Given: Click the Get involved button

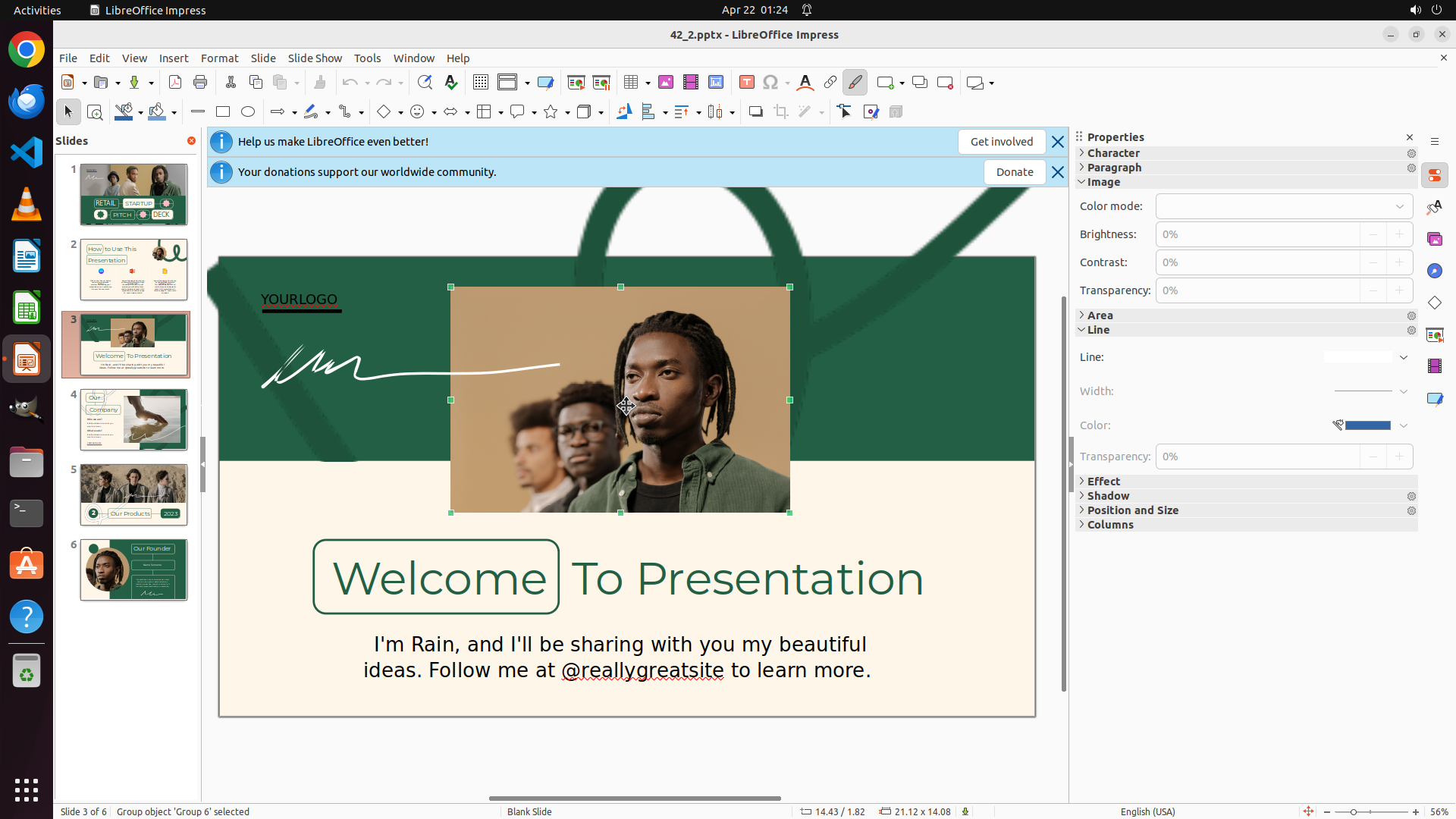Looking at the screenshot, I should point(1001,142).
